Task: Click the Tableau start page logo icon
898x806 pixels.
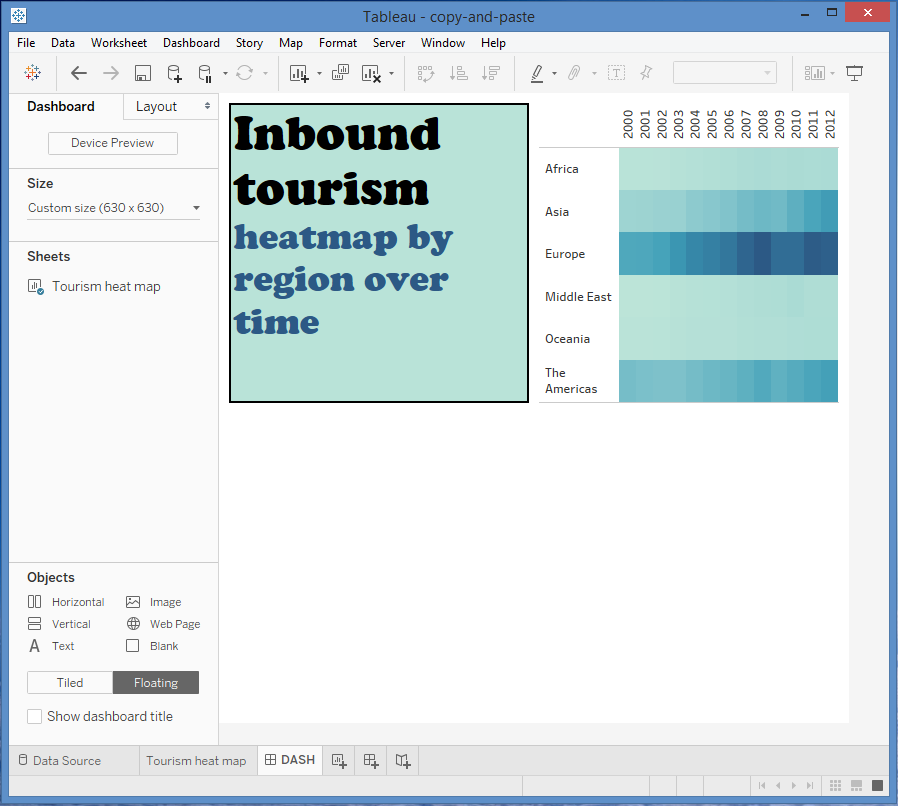Action: 33,73
